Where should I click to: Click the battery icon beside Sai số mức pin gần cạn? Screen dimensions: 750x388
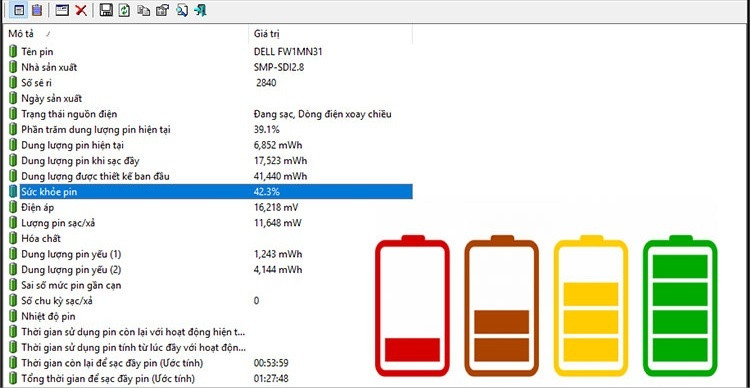pyautogui.click(x=13, y=285)
